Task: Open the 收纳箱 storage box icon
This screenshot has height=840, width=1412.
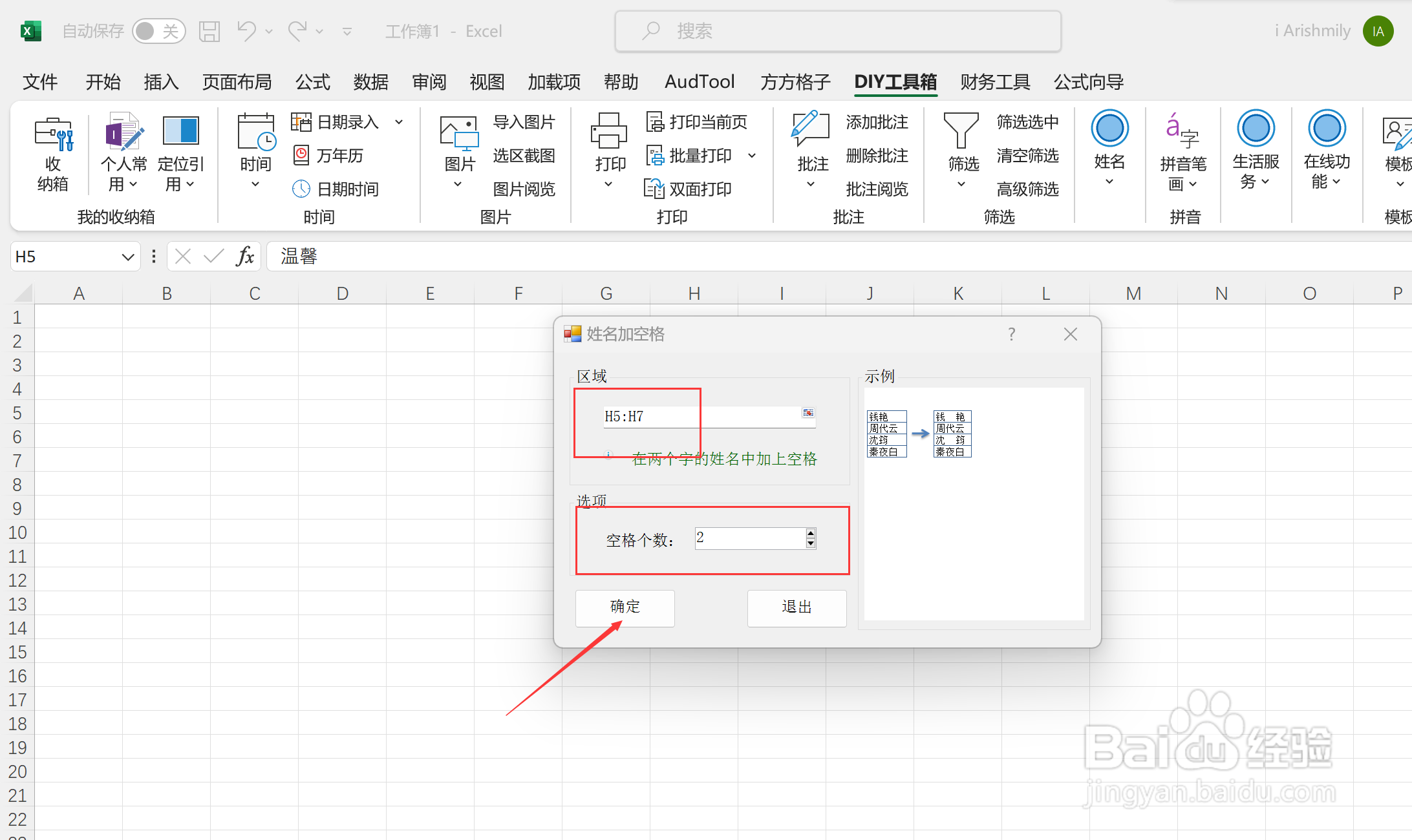Action: pyautogui.click(x=53, y=134)
